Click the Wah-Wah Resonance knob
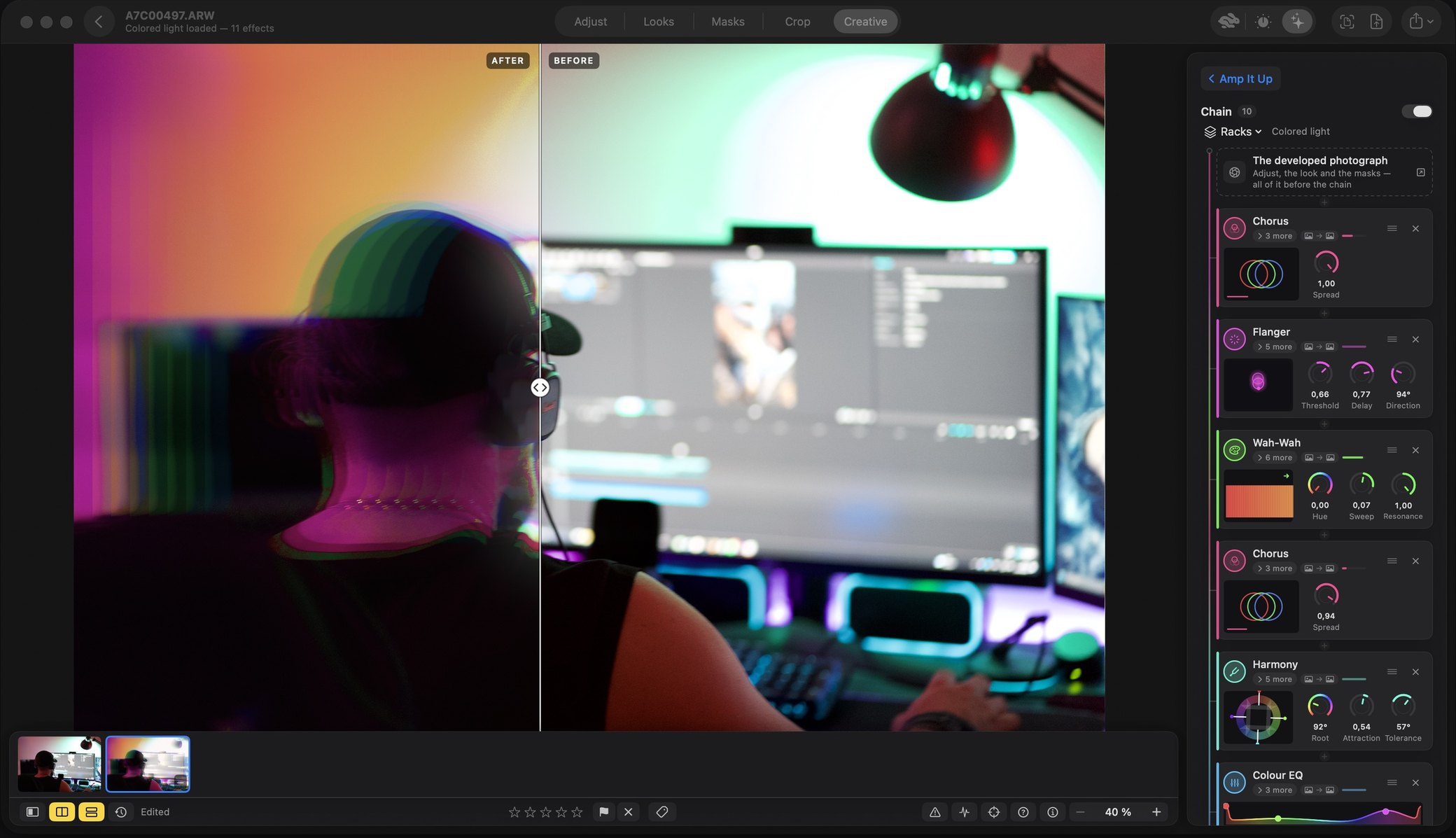Viewport: 1456px width, 838px height. point(1403,484)
